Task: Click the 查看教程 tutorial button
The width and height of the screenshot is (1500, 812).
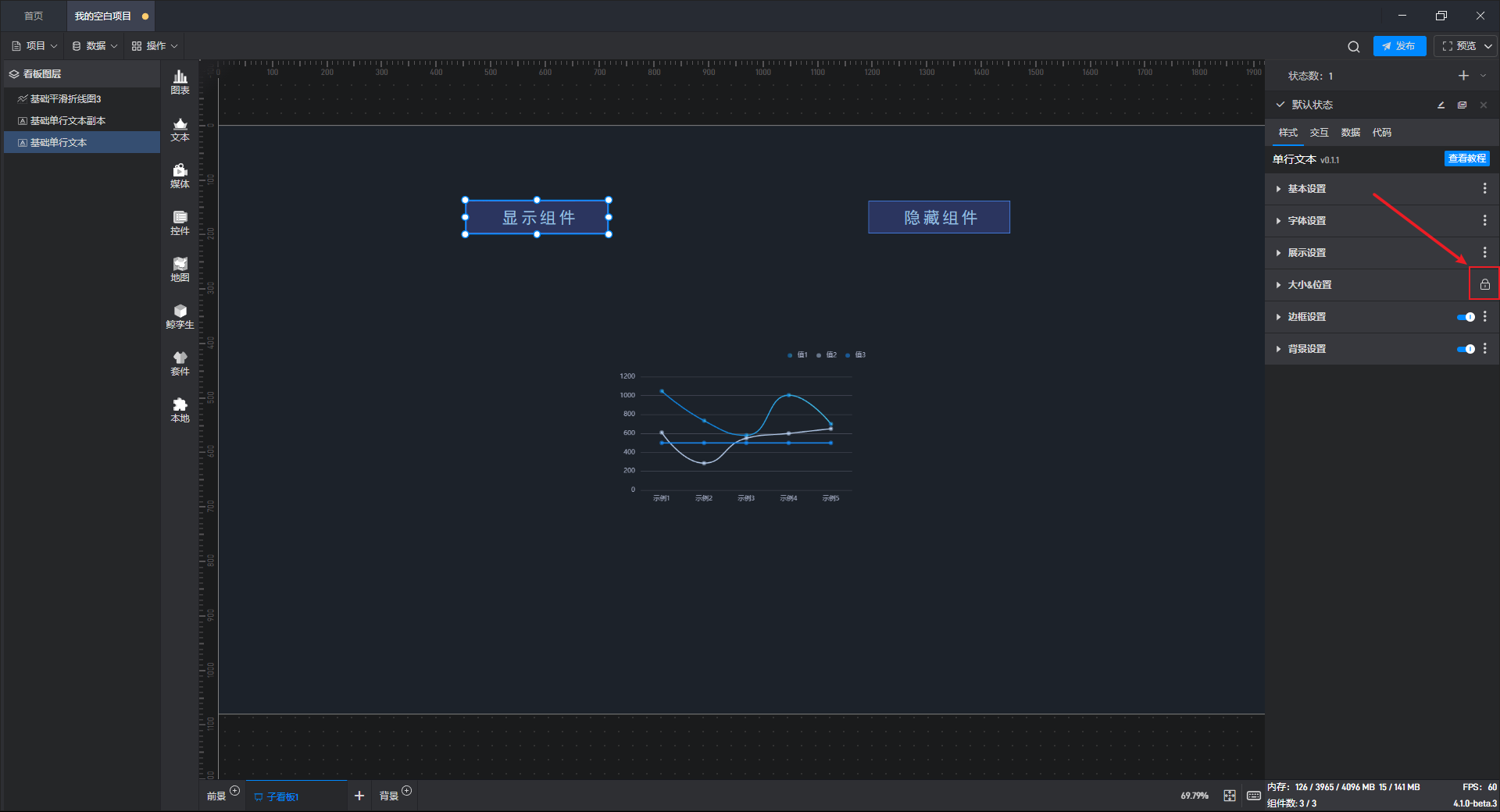Action: (1466, 158)
